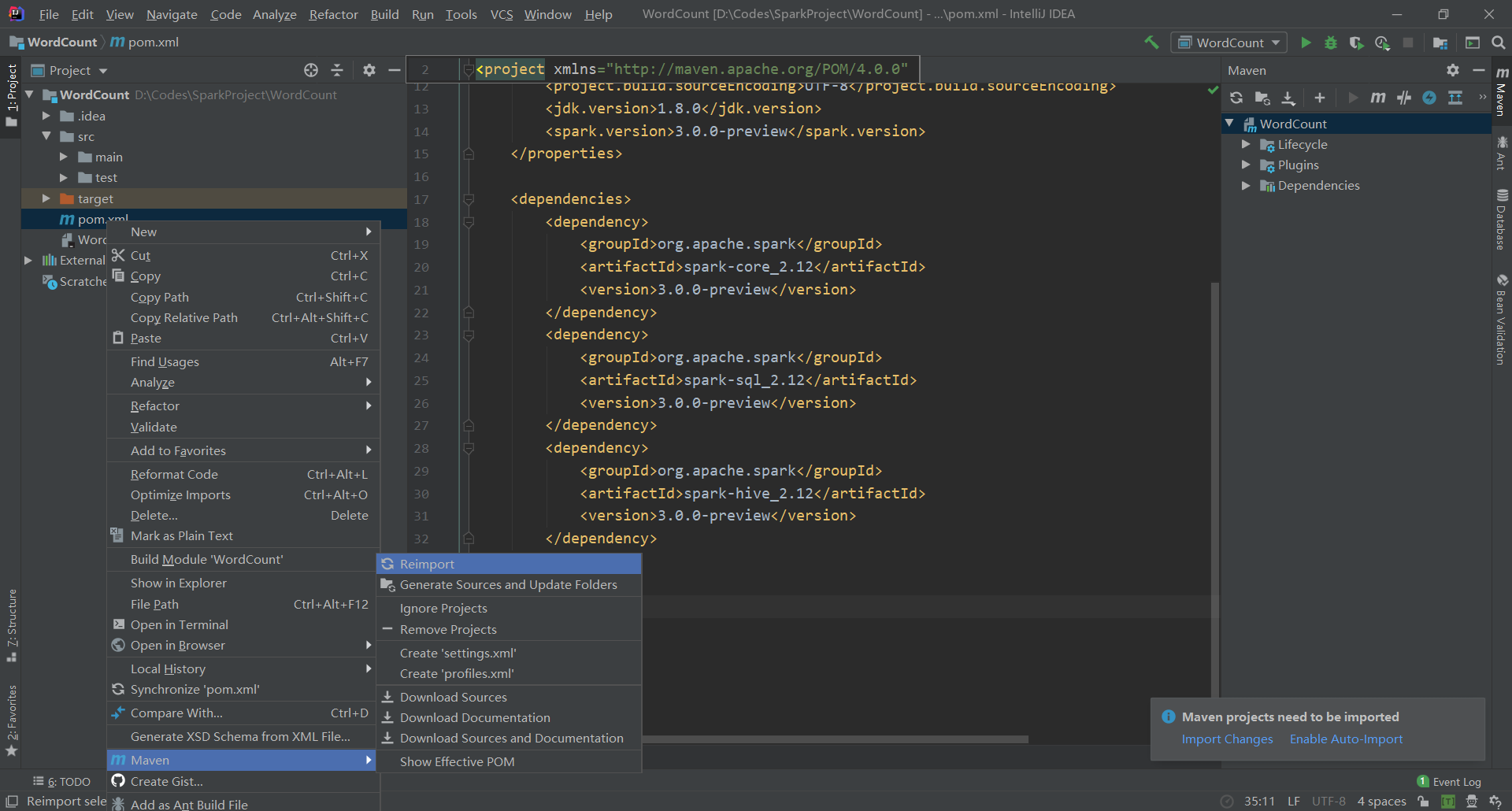Click the Stop square icon
Screen dimensions: 1512x811
coord(1408,43)
